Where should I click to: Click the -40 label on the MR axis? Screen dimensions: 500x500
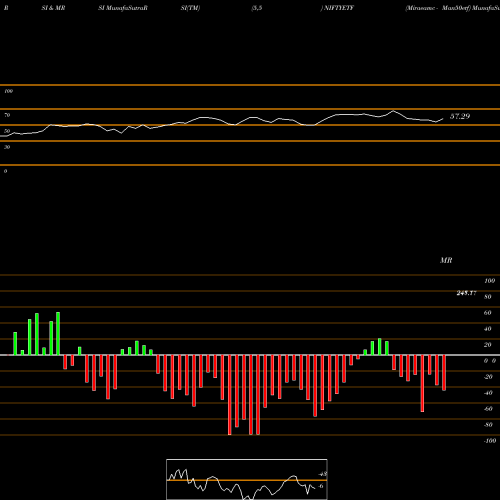[x=488, y=393]
